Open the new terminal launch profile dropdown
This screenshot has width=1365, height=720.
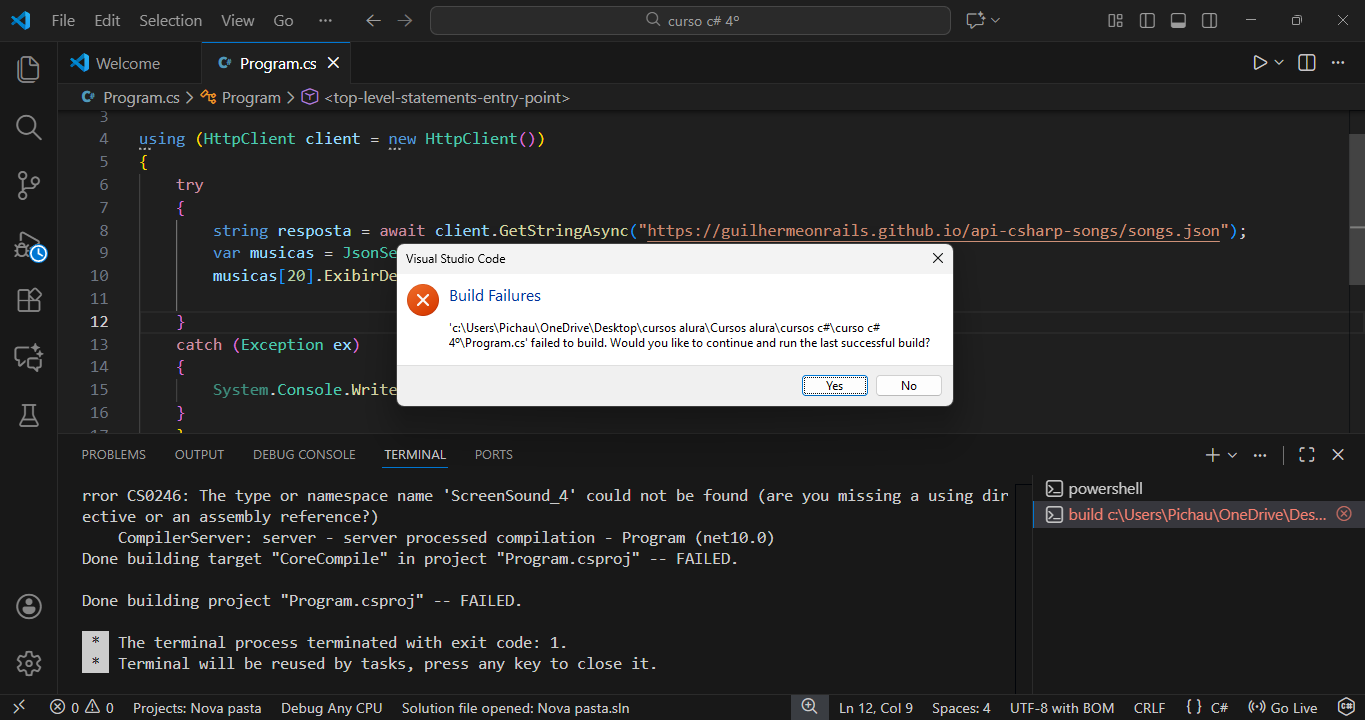(x=1232, y=455)
